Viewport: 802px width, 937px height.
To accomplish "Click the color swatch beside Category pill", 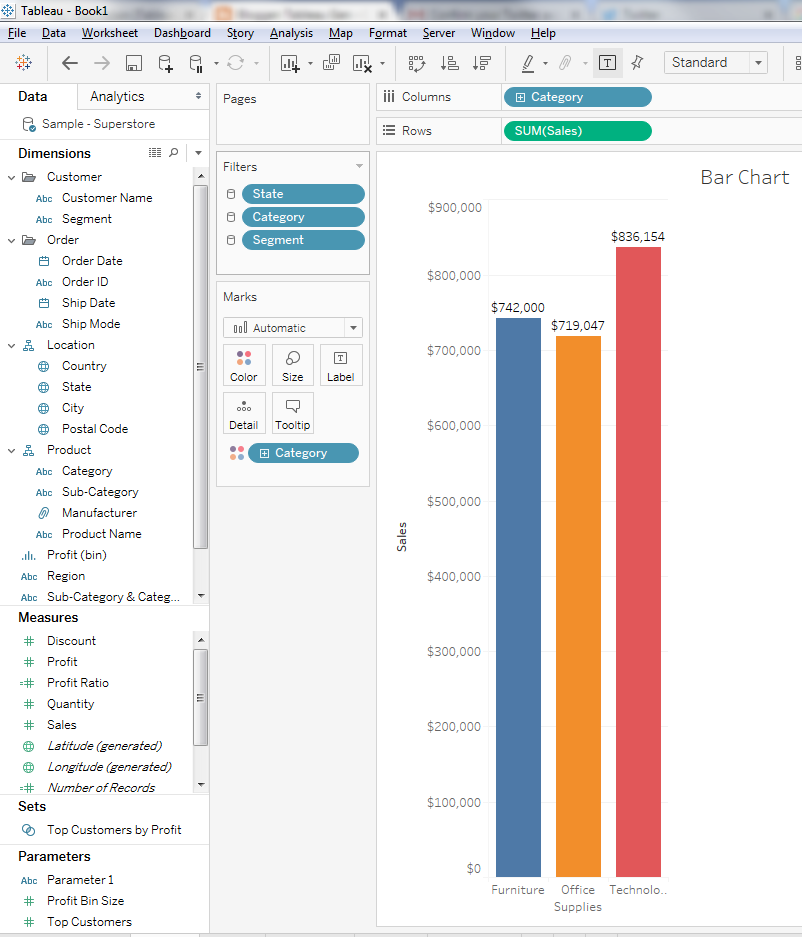I will pos(238,452).
